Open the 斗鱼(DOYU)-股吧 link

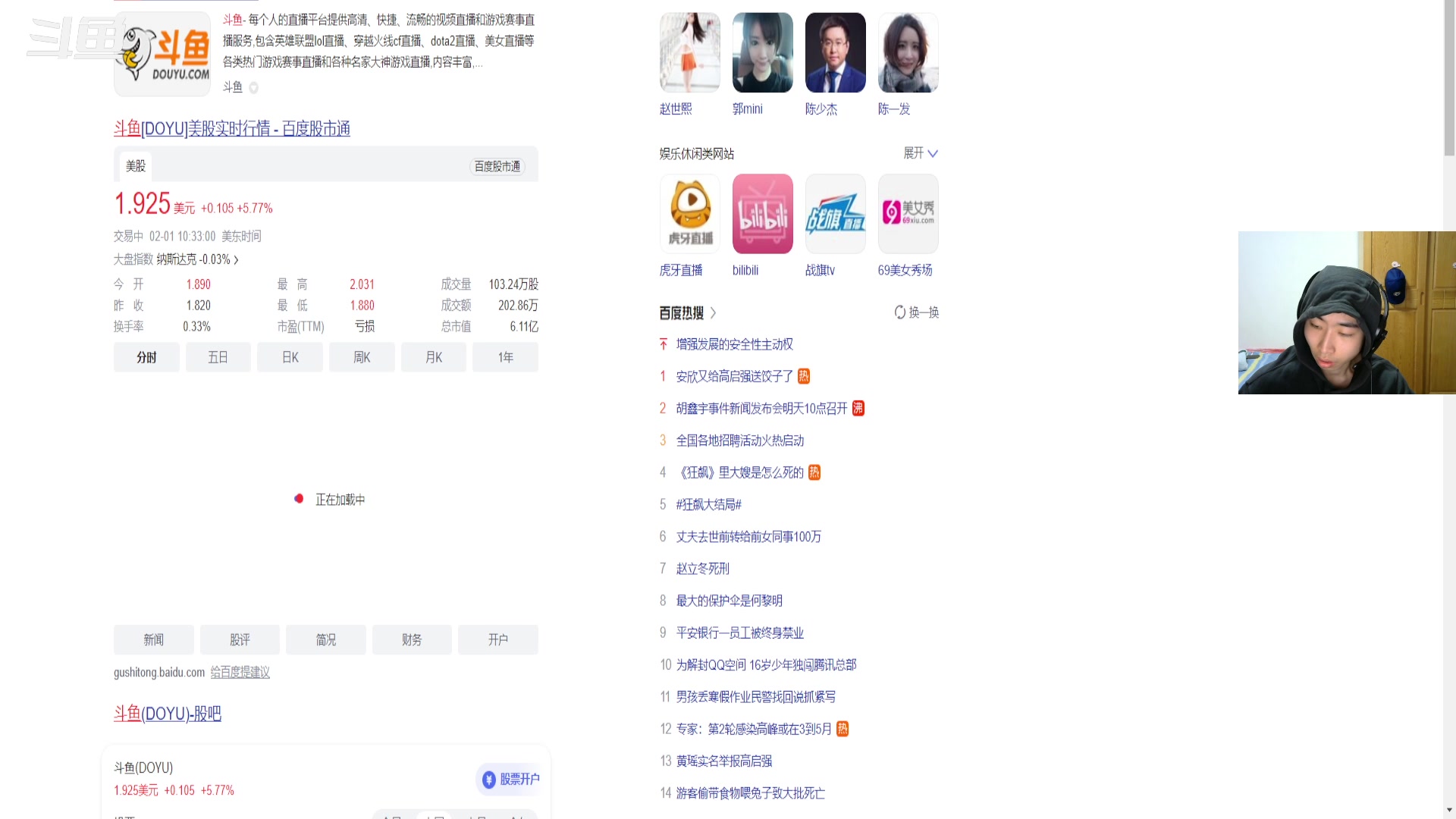[168, 714]
